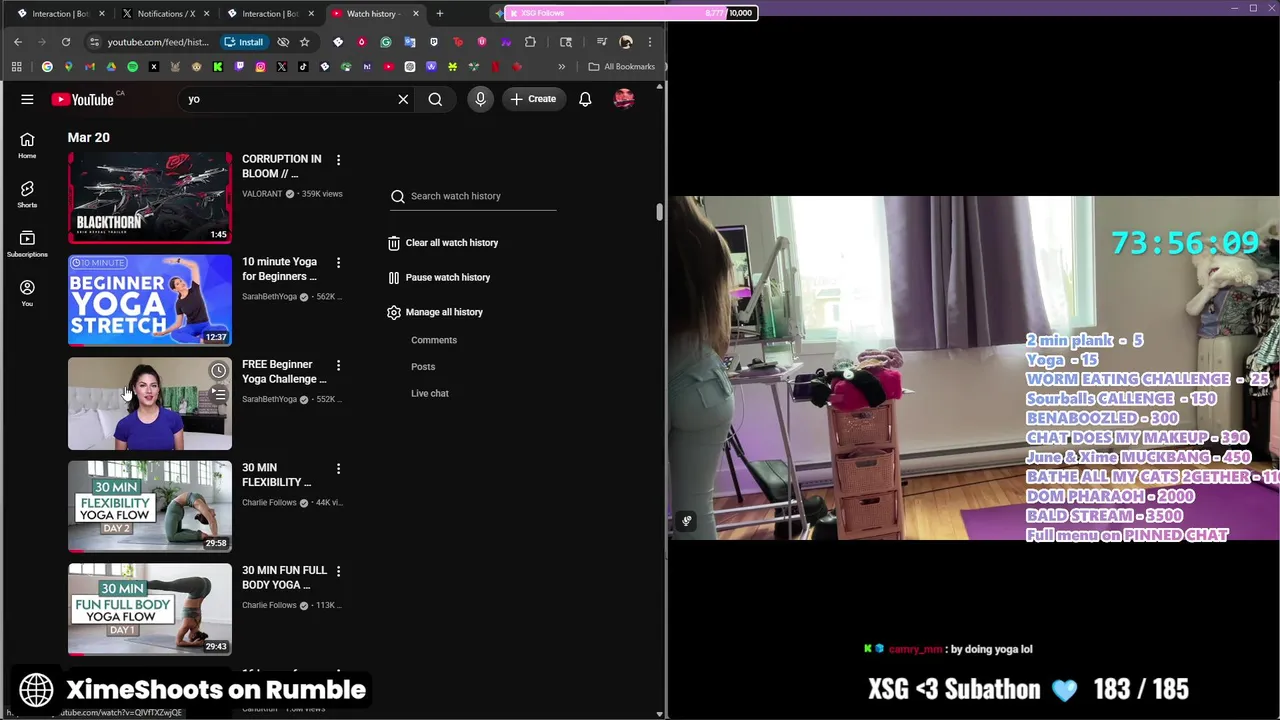Open more options for FREE Beginner Yoga video

(338, 366)
